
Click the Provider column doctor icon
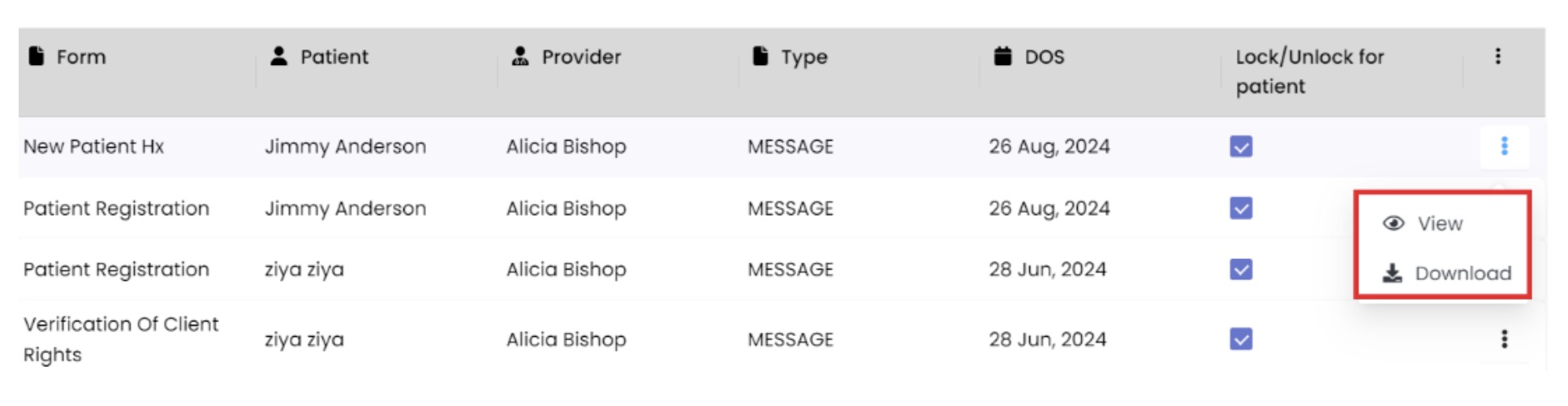(520, 56)
